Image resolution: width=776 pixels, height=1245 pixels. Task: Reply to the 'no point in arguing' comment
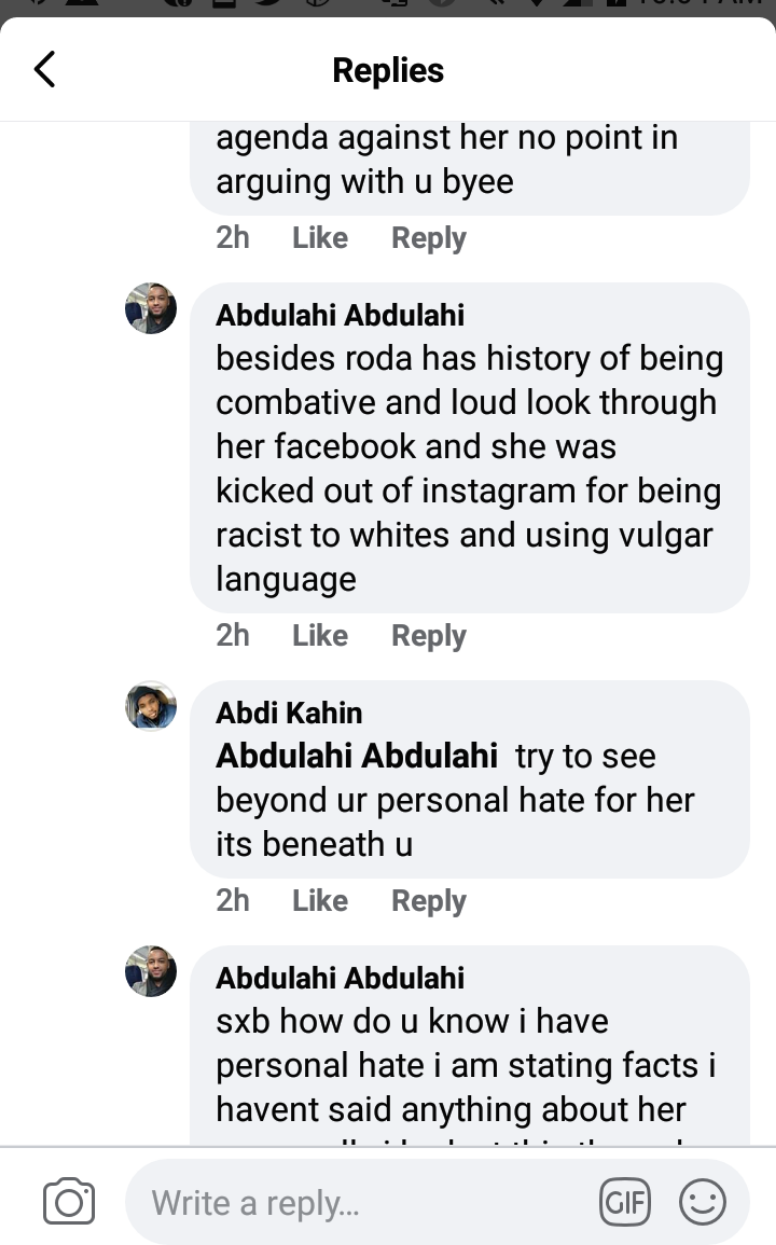pyautogui.click(x=429, y=238)
